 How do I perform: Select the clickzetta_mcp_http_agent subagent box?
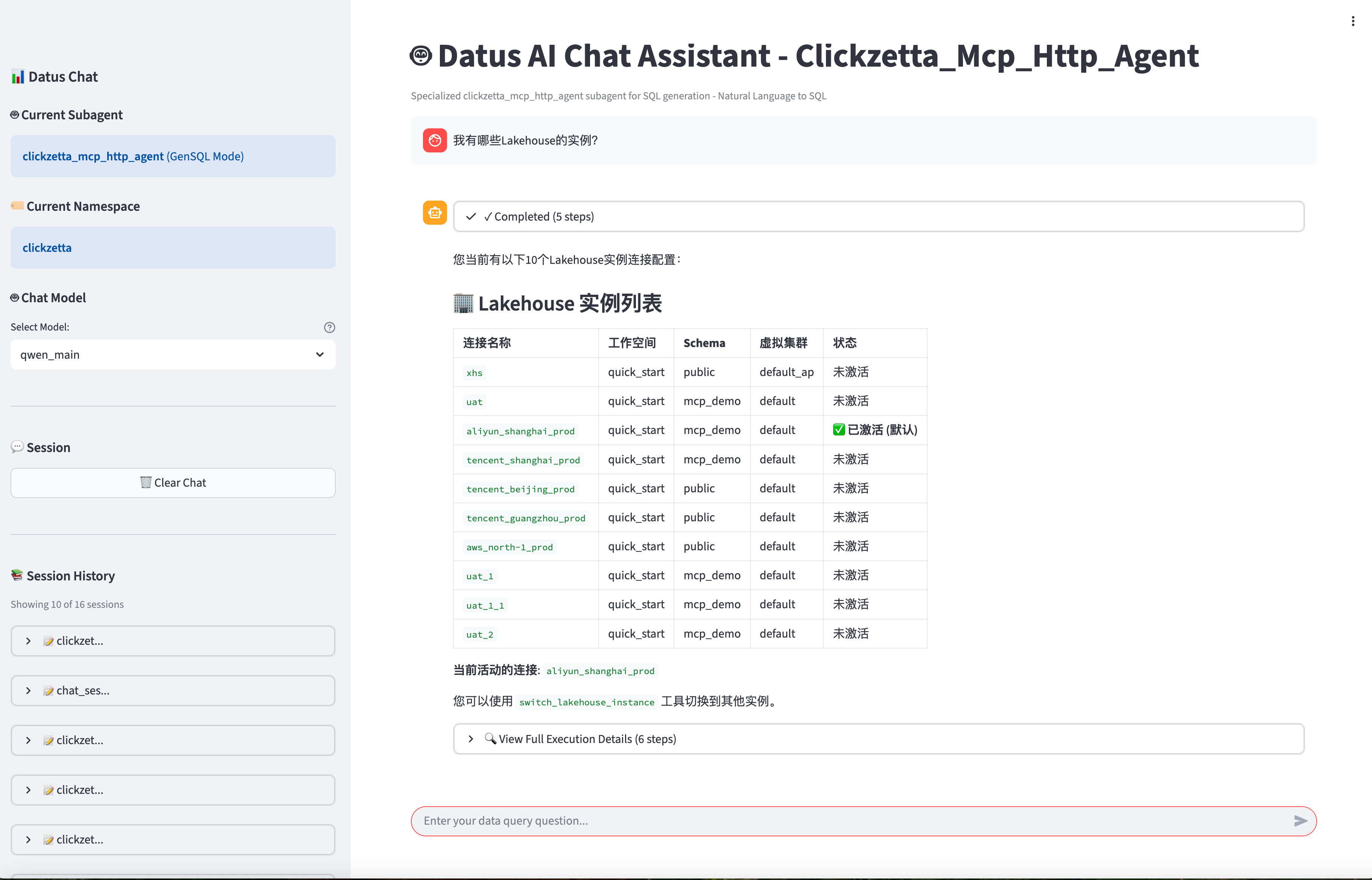click(172, 156)
